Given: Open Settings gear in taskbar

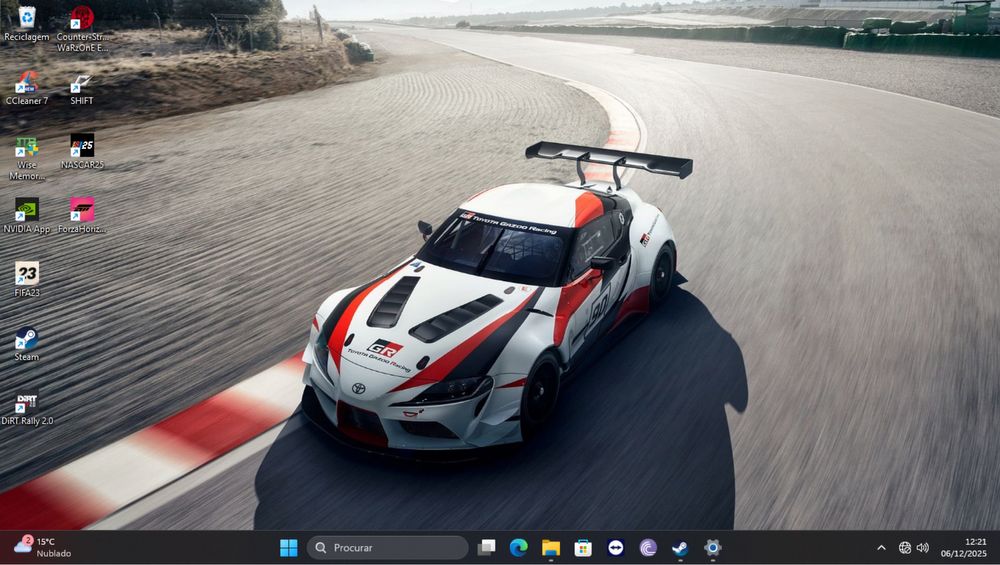Looking at the screenshot, I should [x=712, y=548].
